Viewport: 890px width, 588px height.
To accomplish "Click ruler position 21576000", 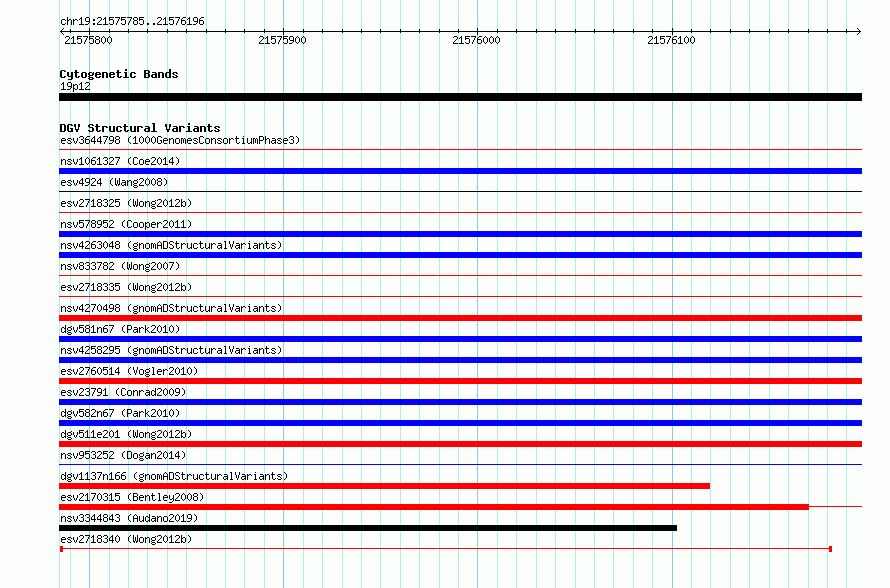I will tap(476, 40).
